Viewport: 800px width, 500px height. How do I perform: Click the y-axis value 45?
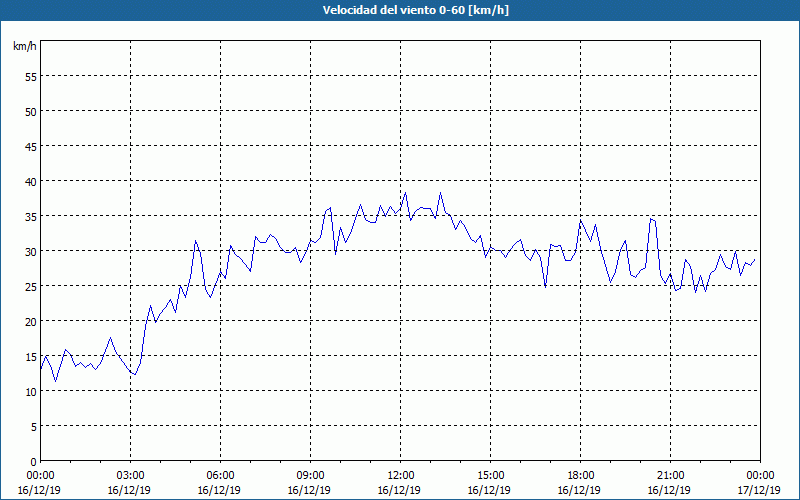point(31,148)
